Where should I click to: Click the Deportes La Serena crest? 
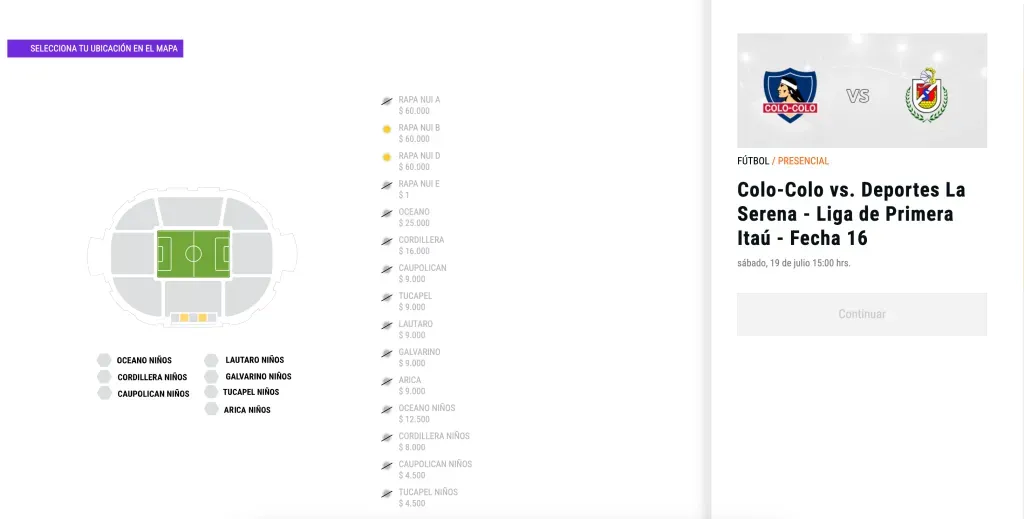[x=926, y=96]
